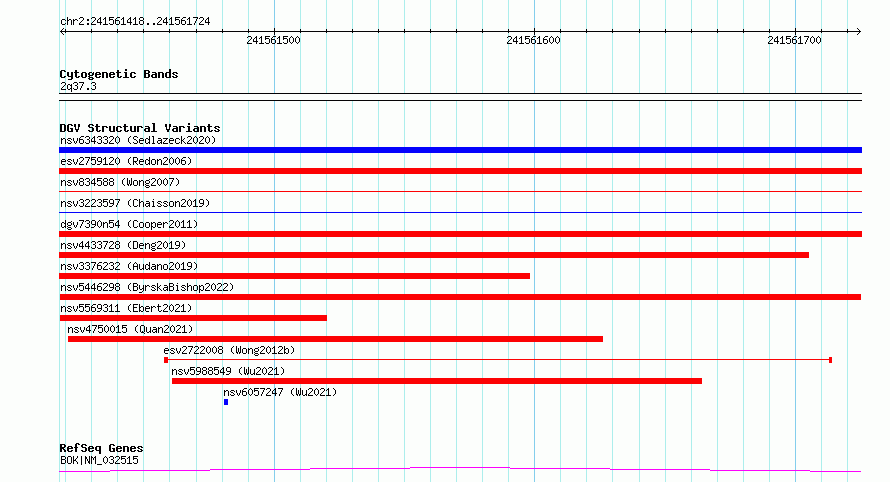Open nsv834588 (Wong2007) variant label
This screenshot has height=482, width=890.
click(120, 182)
